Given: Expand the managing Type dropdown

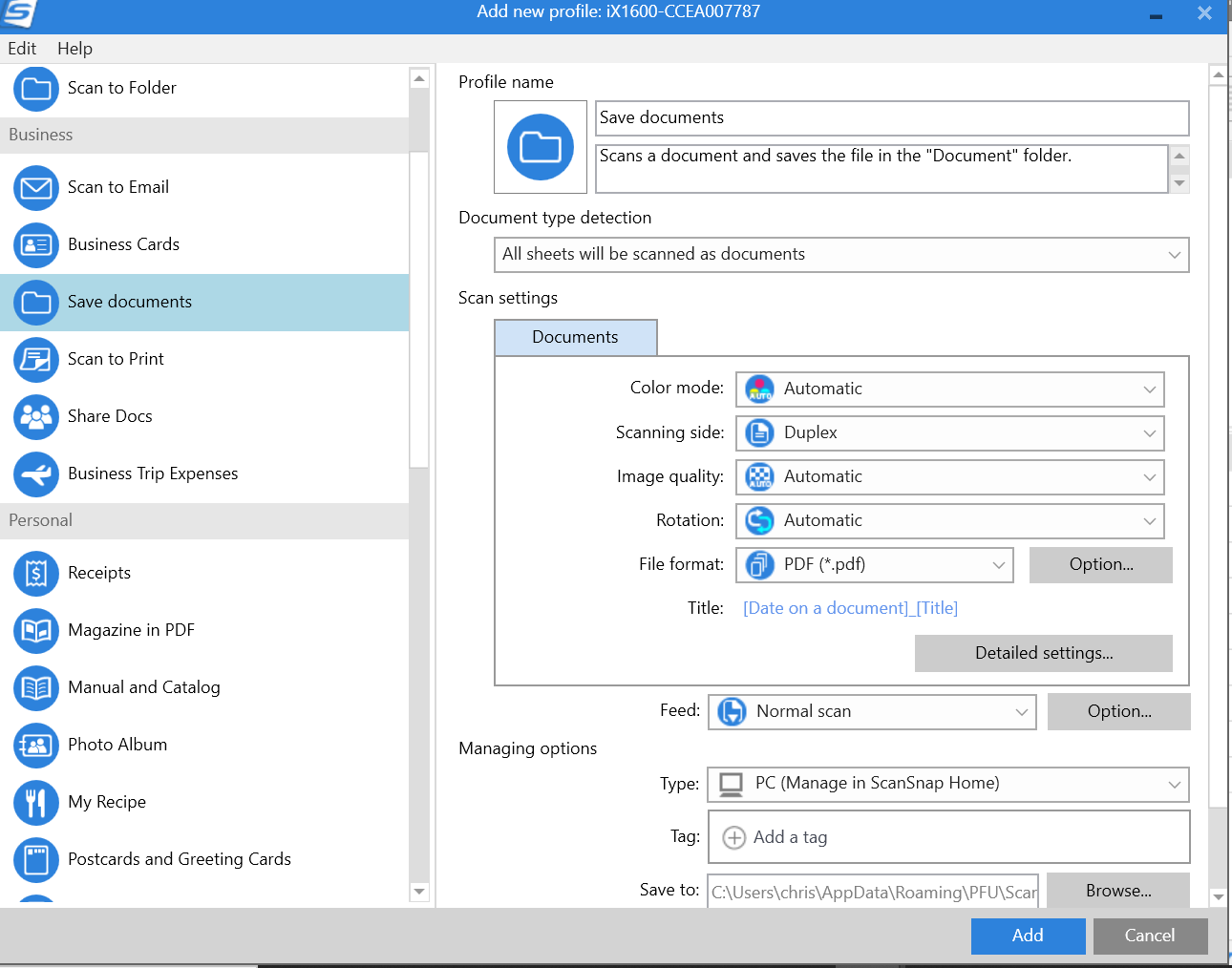Looking at the screenshot, I should [x=948, y=784].
